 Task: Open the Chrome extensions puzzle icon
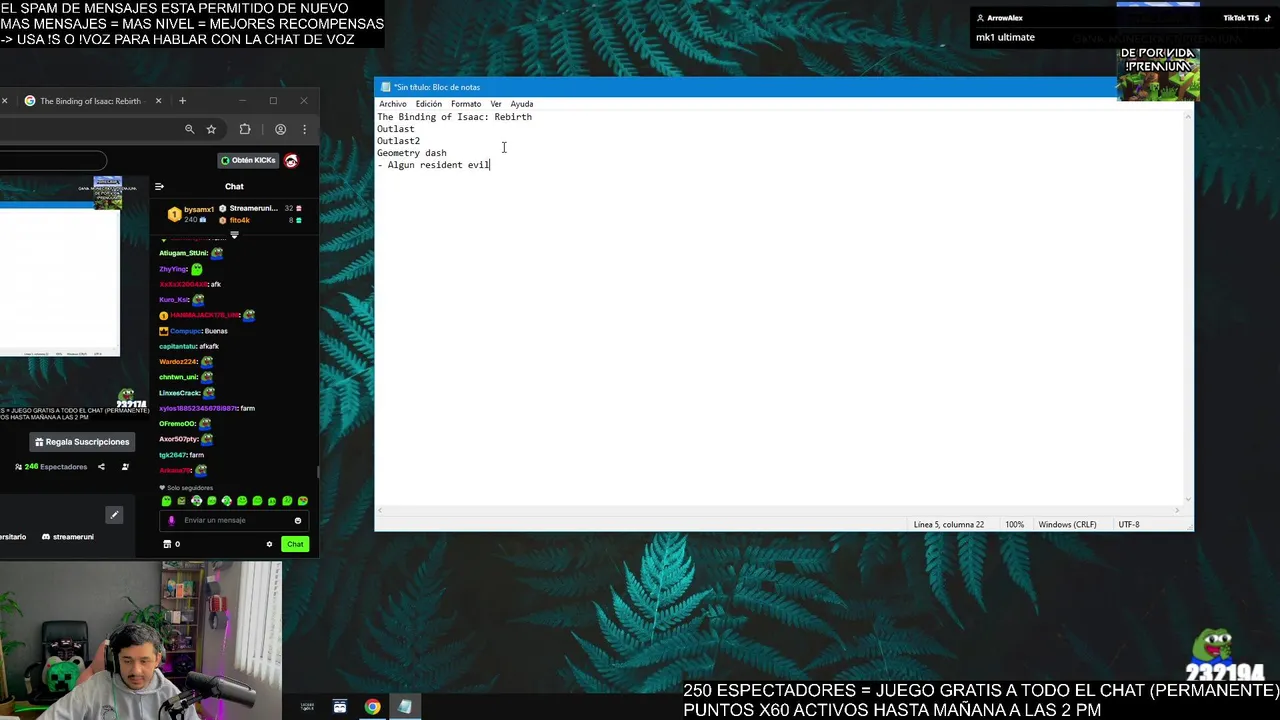245,129
